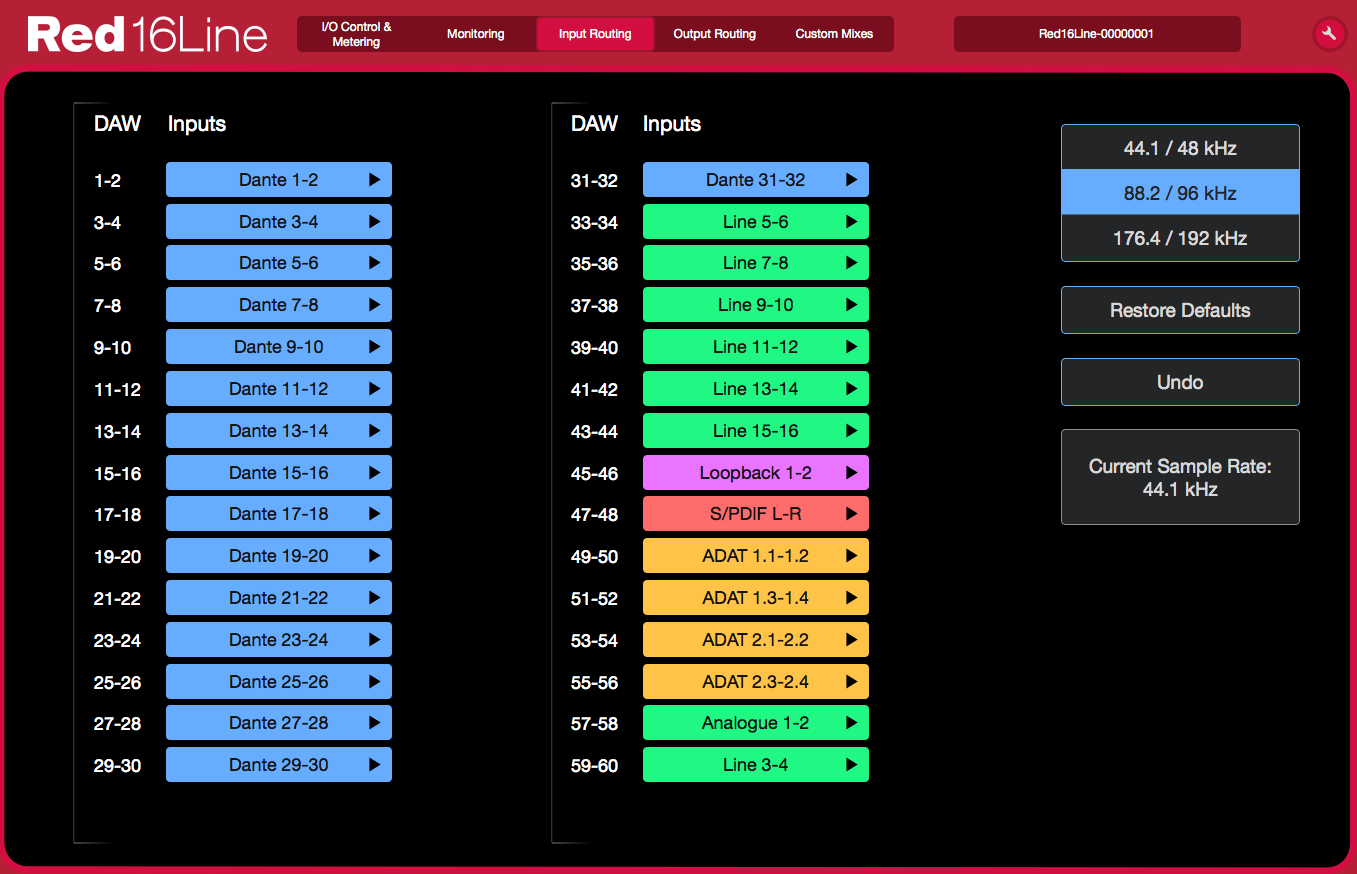This screenshot has width=1357, height=874.
Task: Go to the Custom Mixes tab
Action: 834,34
